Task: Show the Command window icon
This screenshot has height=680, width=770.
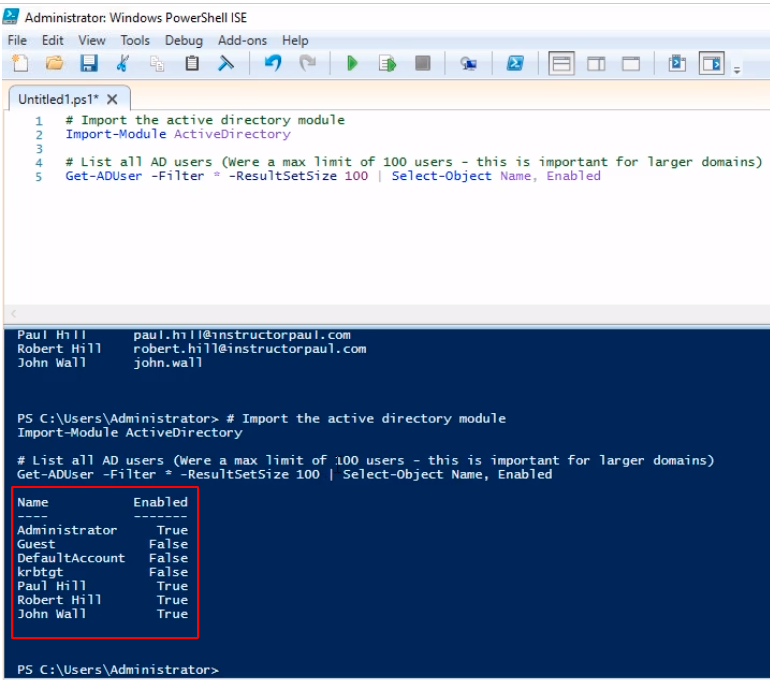Action: (677, 63)
